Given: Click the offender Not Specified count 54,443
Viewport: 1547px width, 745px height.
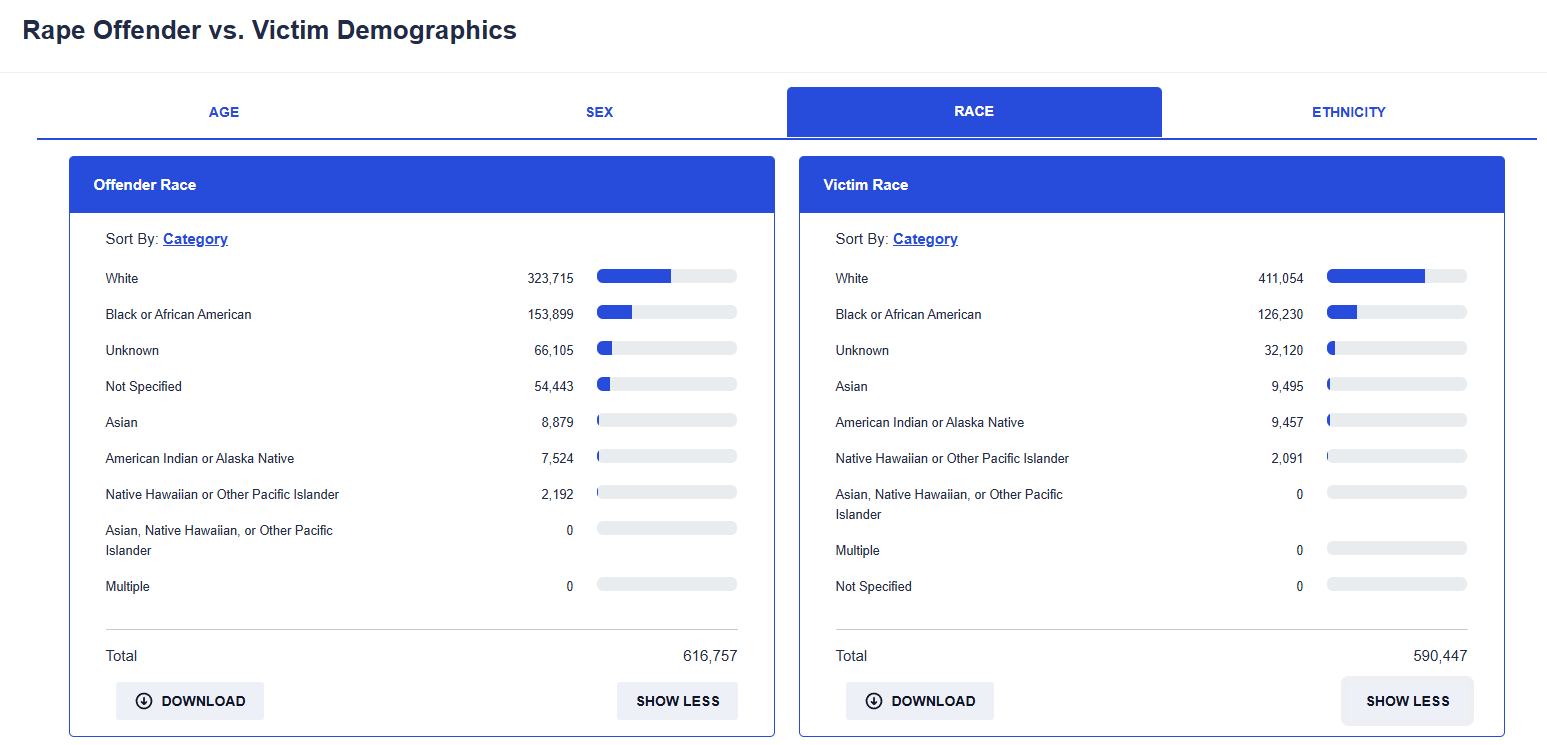Looking at the screenshot, I should point(554,386).
